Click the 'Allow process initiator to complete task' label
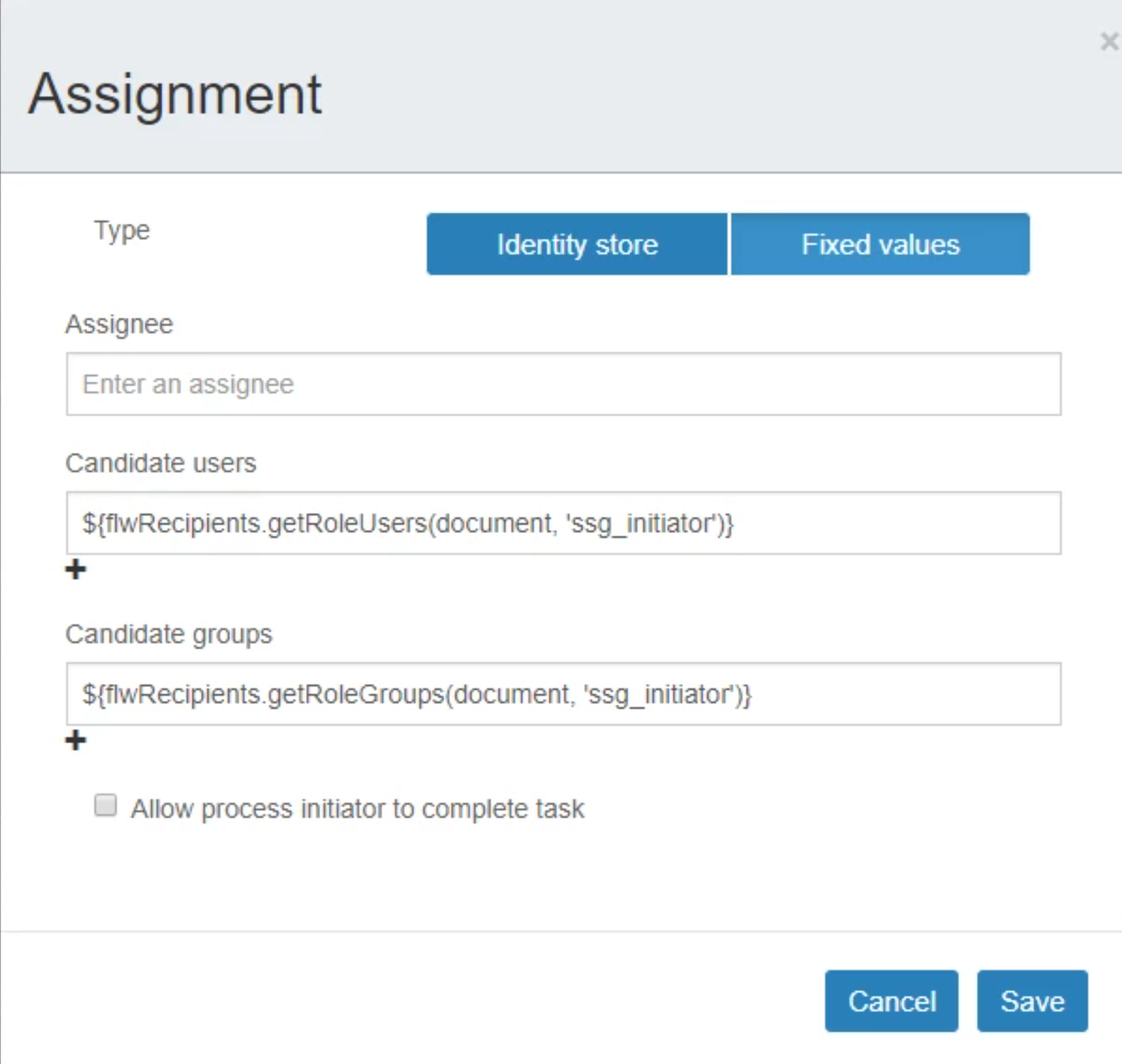 click(x=357, y=809)
